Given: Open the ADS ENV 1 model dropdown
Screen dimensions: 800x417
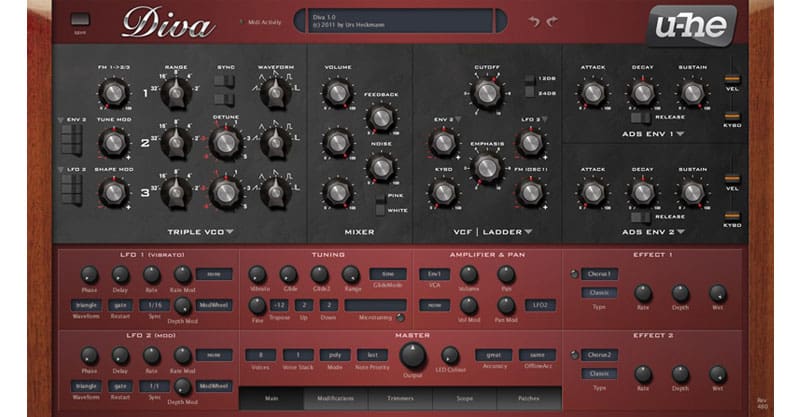Looking at the screenshot, I should pos(680,133).
